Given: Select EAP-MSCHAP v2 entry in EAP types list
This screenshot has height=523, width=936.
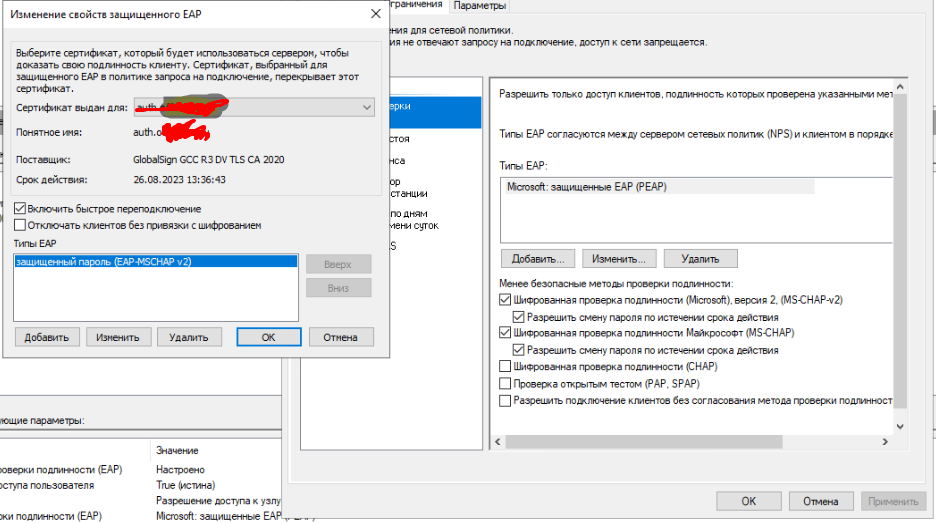Looking at the screenshot, I should (155, 262).
